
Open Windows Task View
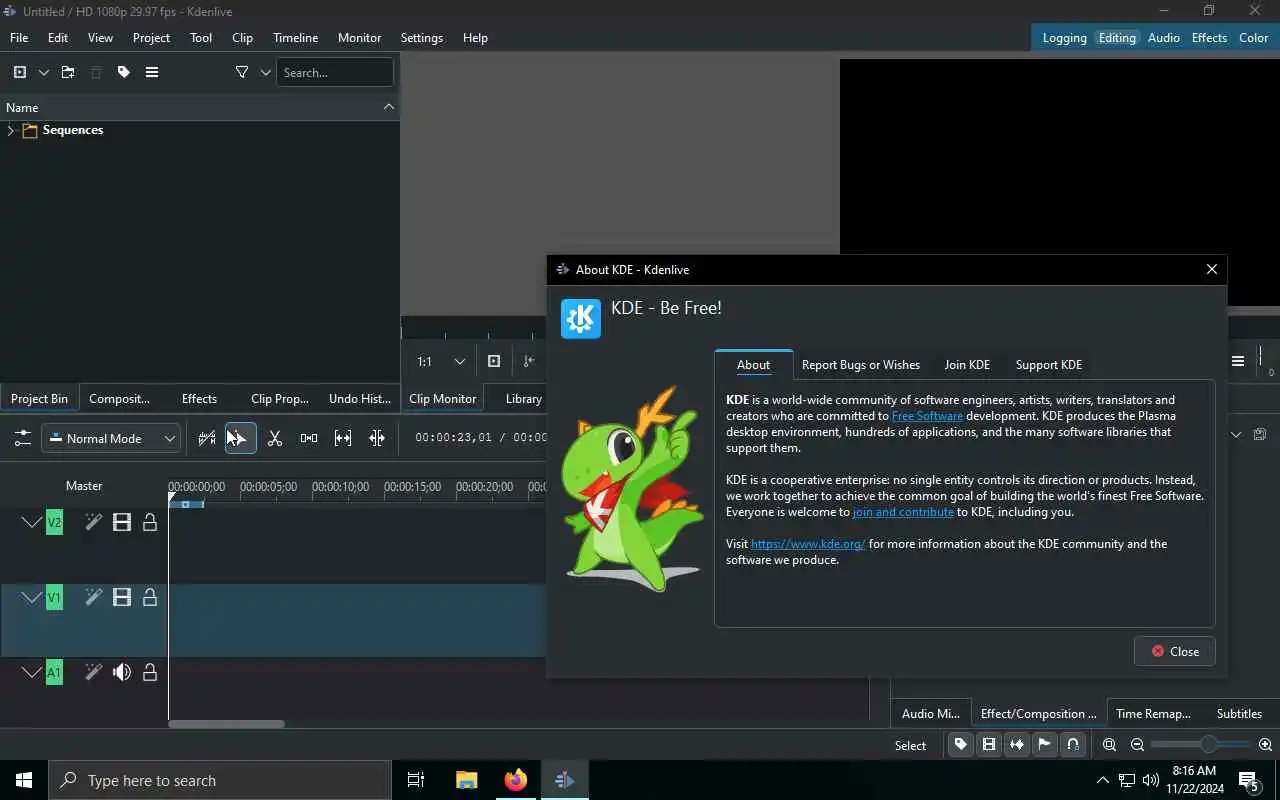tap(416, 780)
